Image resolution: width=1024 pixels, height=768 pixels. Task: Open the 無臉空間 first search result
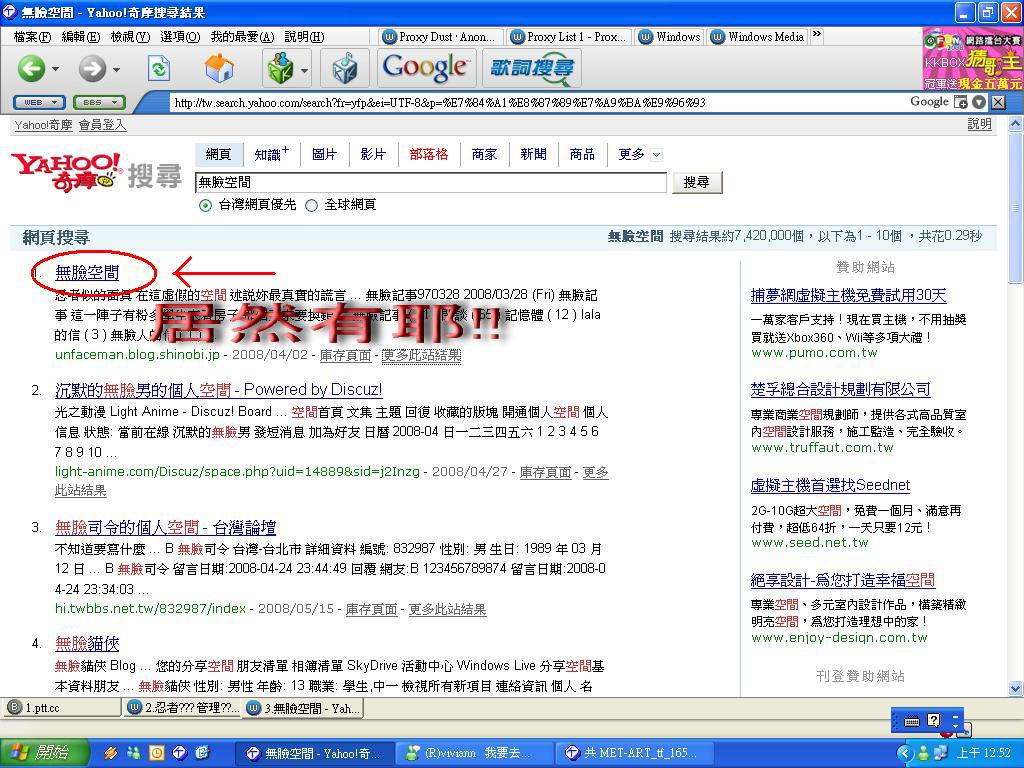pos(87,272)
